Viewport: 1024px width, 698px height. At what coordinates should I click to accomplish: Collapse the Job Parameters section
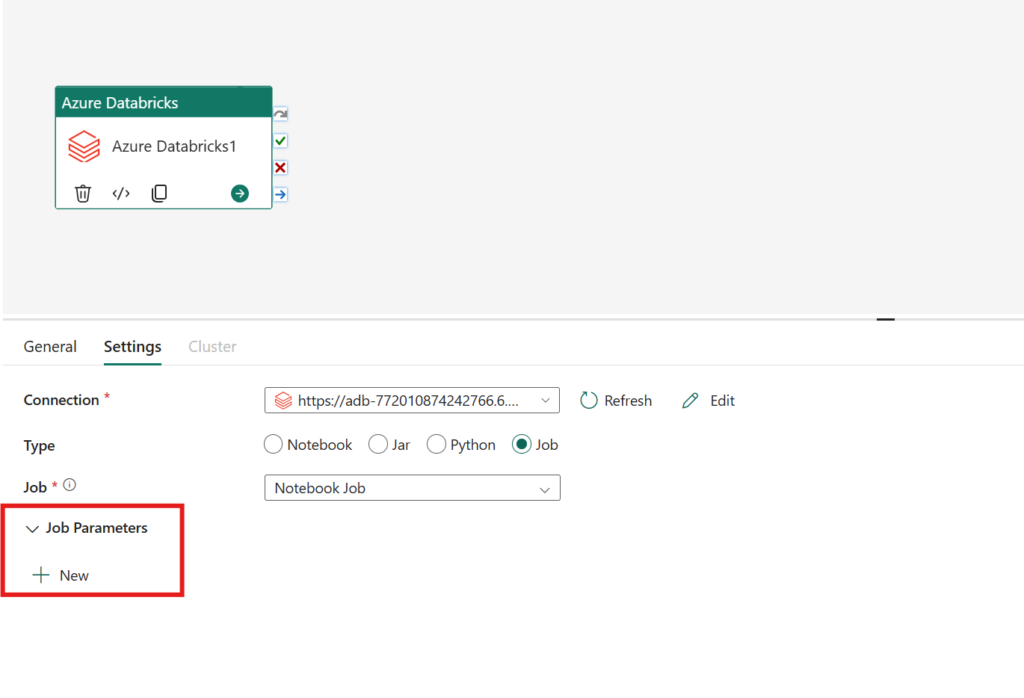32,528
